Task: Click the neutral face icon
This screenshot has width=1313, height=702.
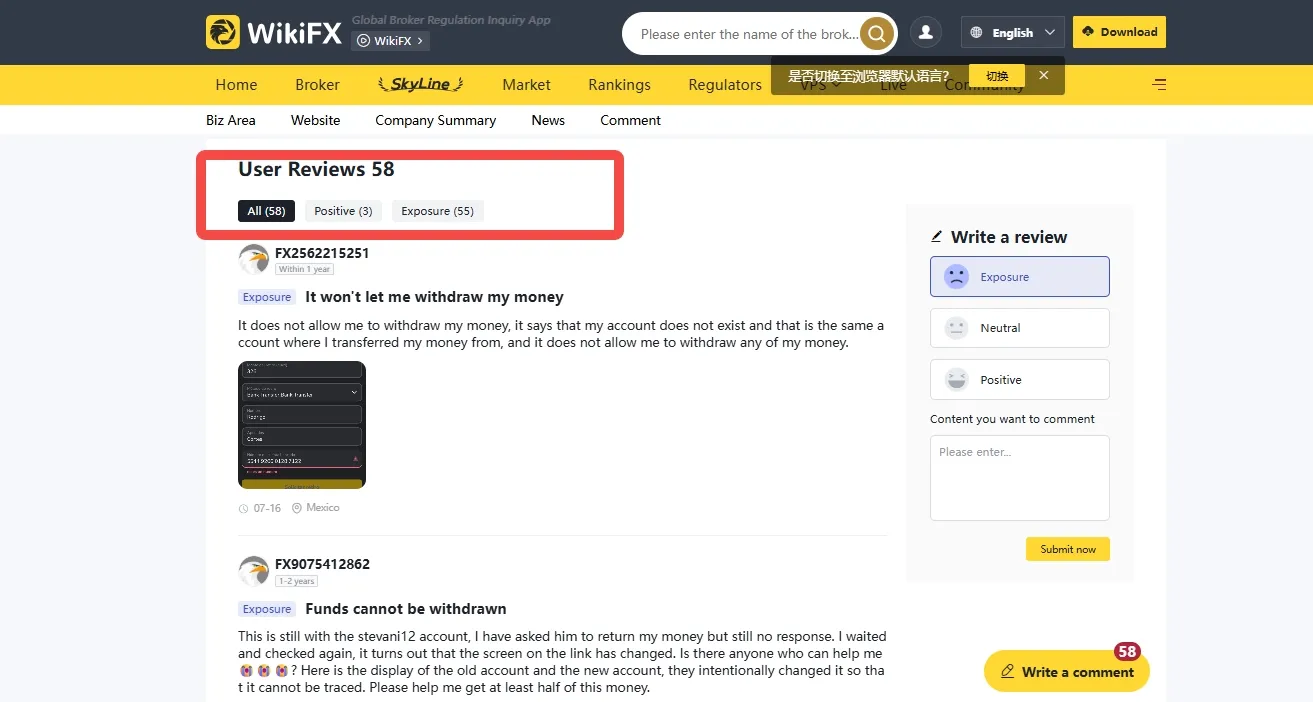Action: tap(956, 328)
